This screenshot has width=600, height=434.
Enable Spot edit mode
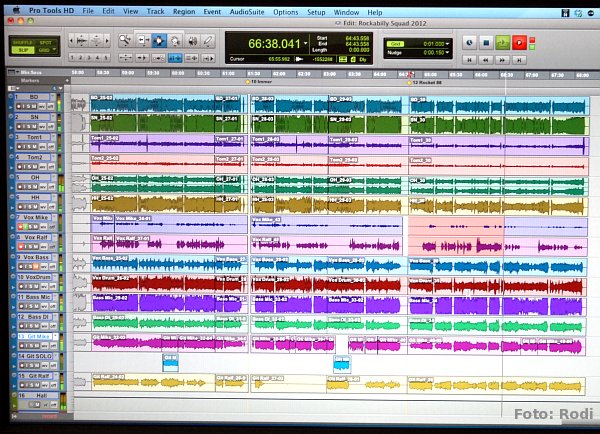[x=46, y=42]
